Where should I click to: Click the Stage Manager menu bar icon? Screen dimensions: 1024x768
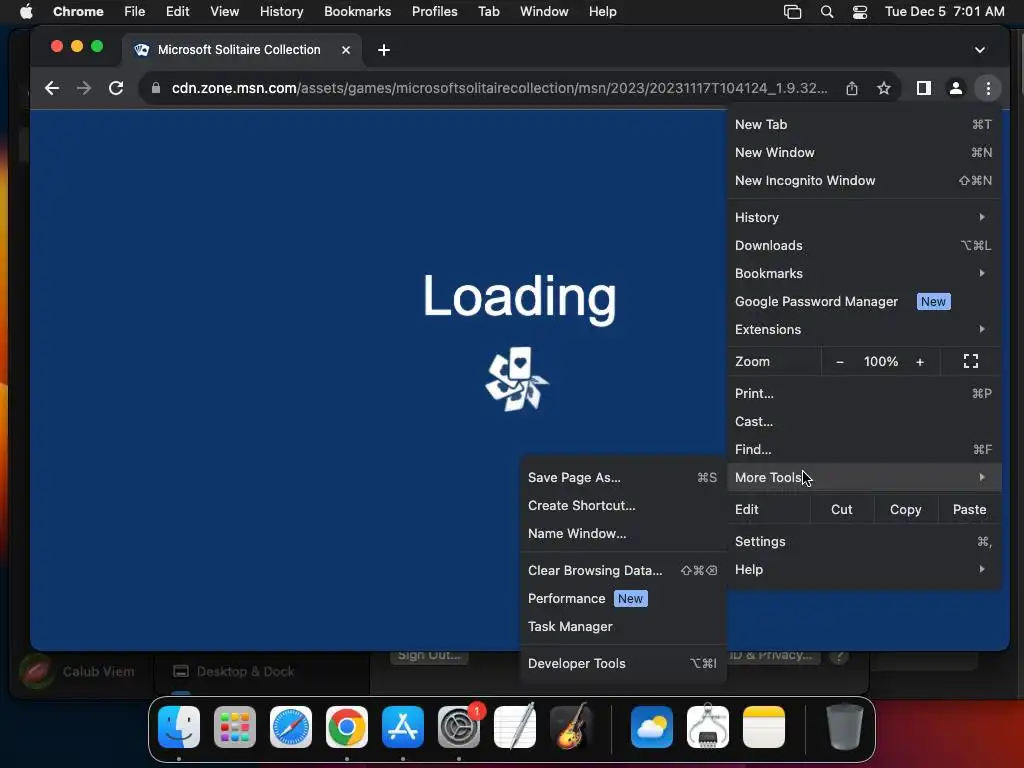pyautogui.click(x=792, y=12)
